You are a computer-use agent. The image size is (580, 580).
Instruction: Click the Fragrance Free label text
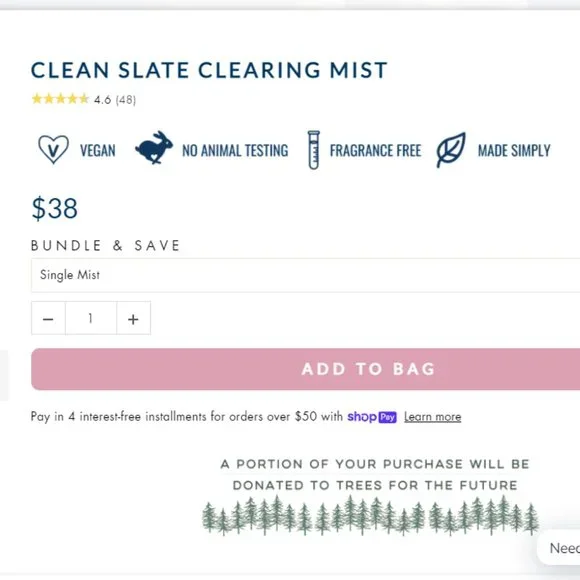point(375,151)
